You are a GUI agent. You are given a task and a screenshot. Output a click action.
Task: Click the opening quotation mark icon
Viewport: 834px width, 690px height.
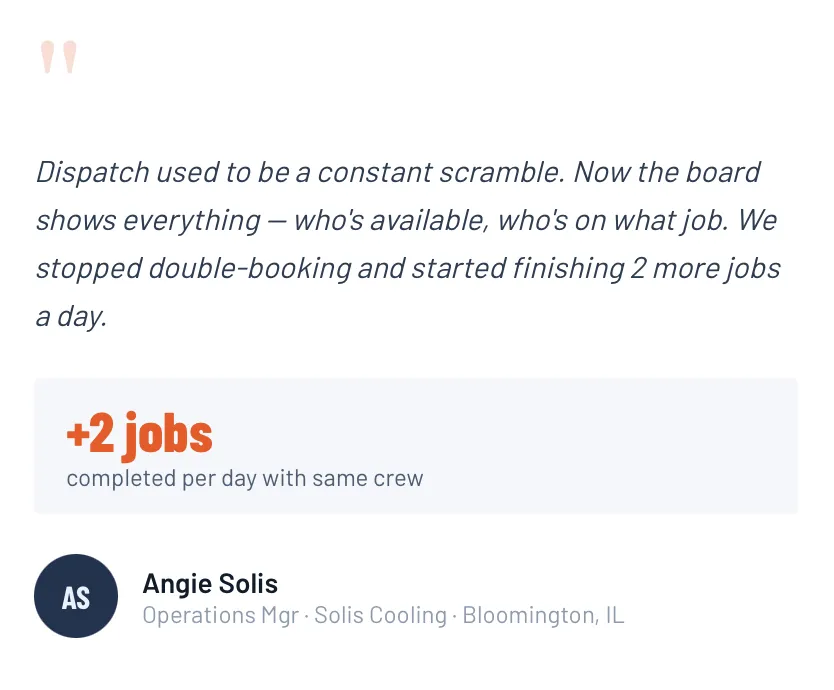58,57
